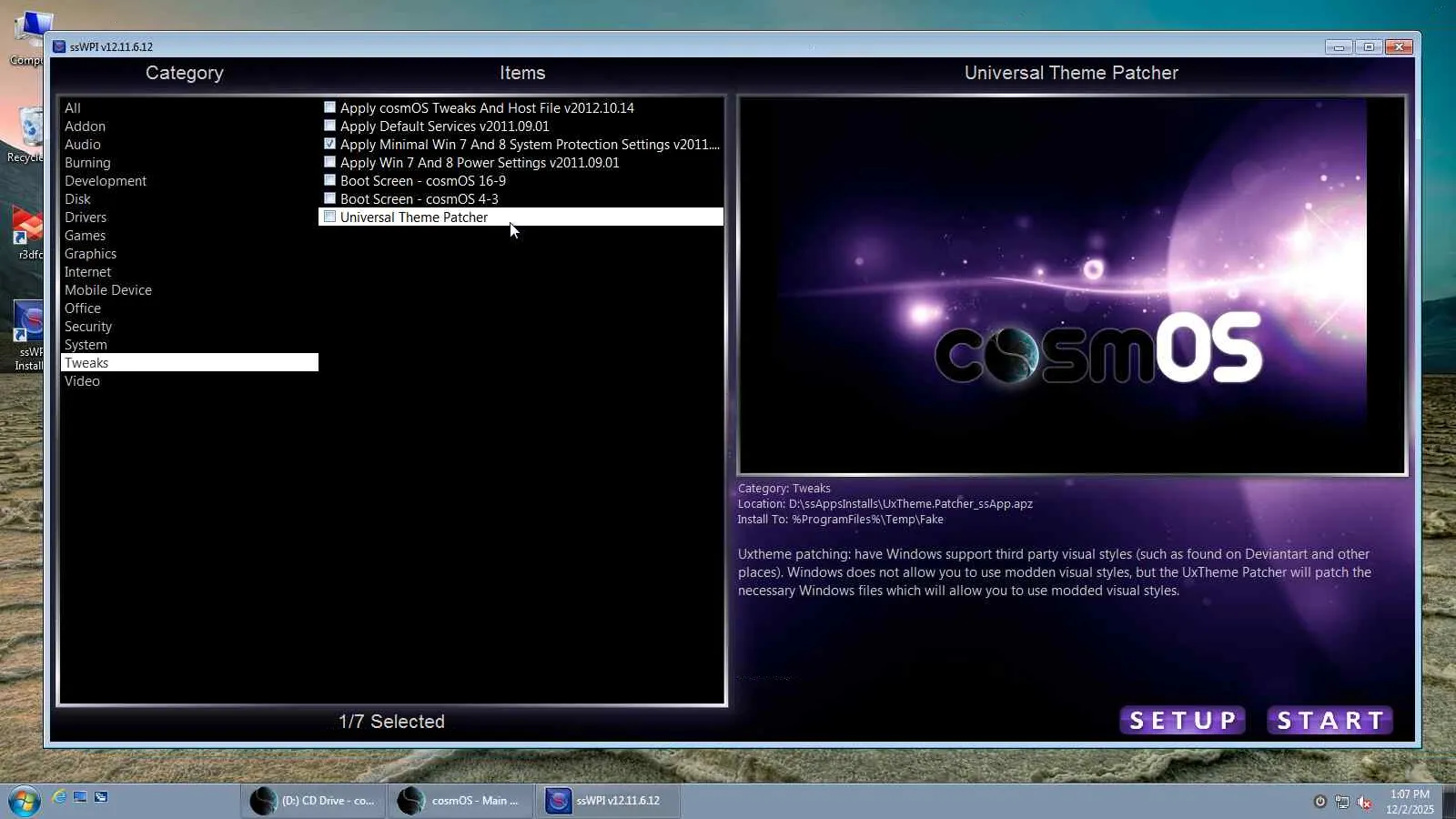Select the Disk category

(189, 199)
